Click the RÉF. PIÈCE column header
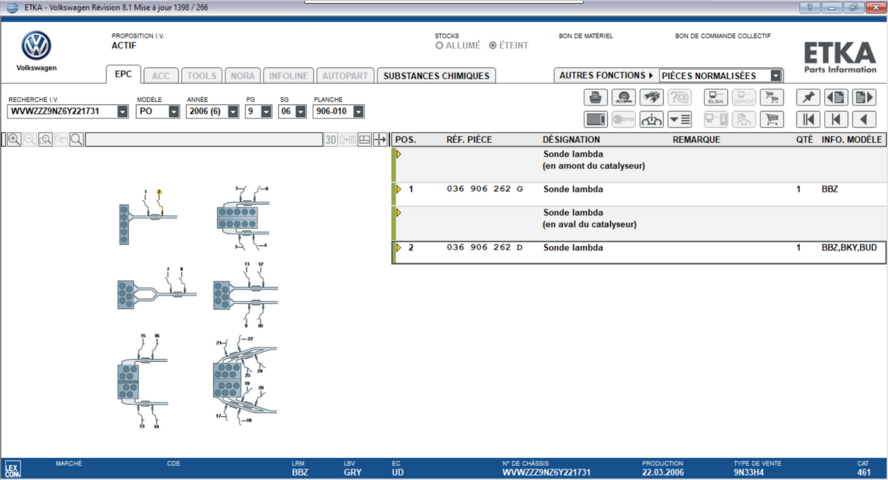The width and height of the screenshot is (888, 480). pyautogui.click(x=469, y=139)
